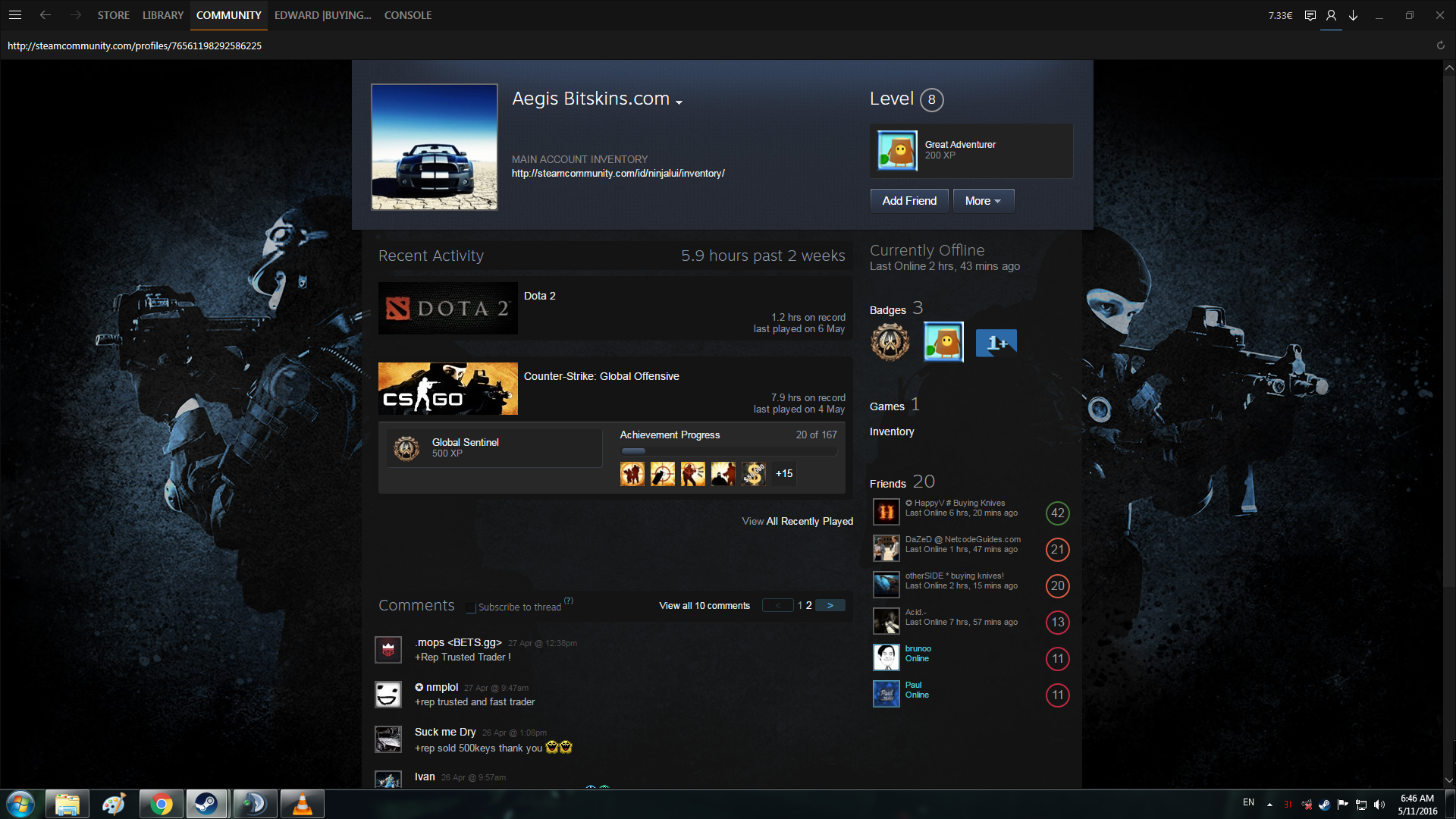This screenshot has width=1456, height=819.
Task: Open the Dota 2 game thumbnail
Action: (447, 309)
